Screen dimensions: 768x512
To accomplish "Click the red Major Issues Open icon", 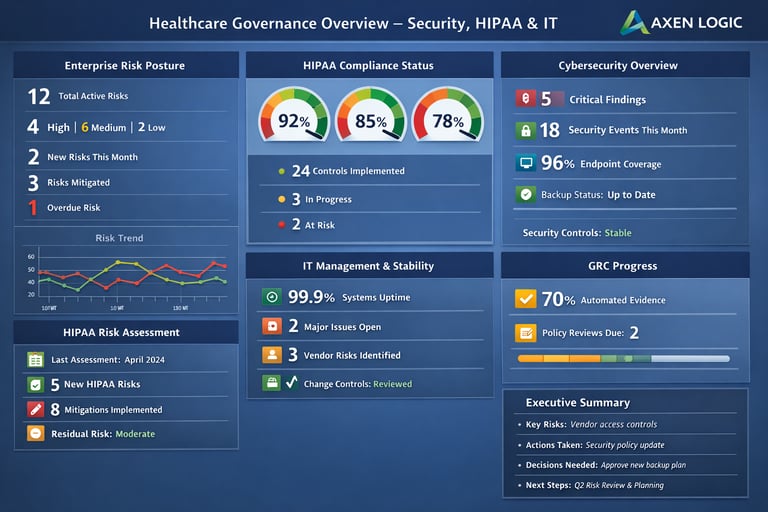I will click(x=272, y=326).
